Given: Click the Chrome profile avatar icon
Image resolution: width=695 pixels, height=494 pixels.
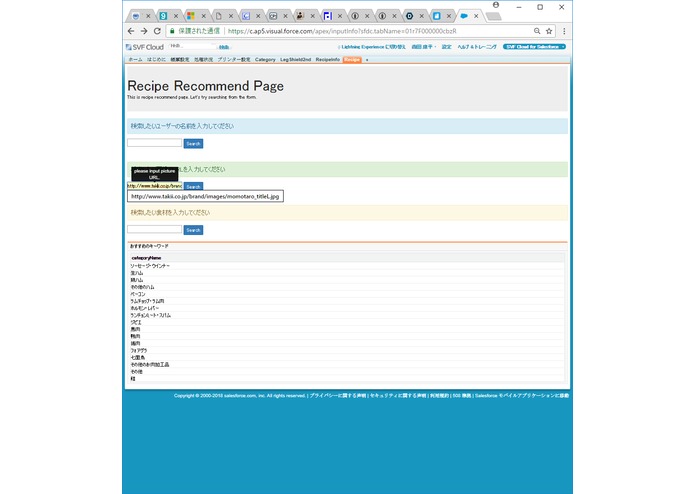Looking at the screenshot, I should tap(496, 5).
